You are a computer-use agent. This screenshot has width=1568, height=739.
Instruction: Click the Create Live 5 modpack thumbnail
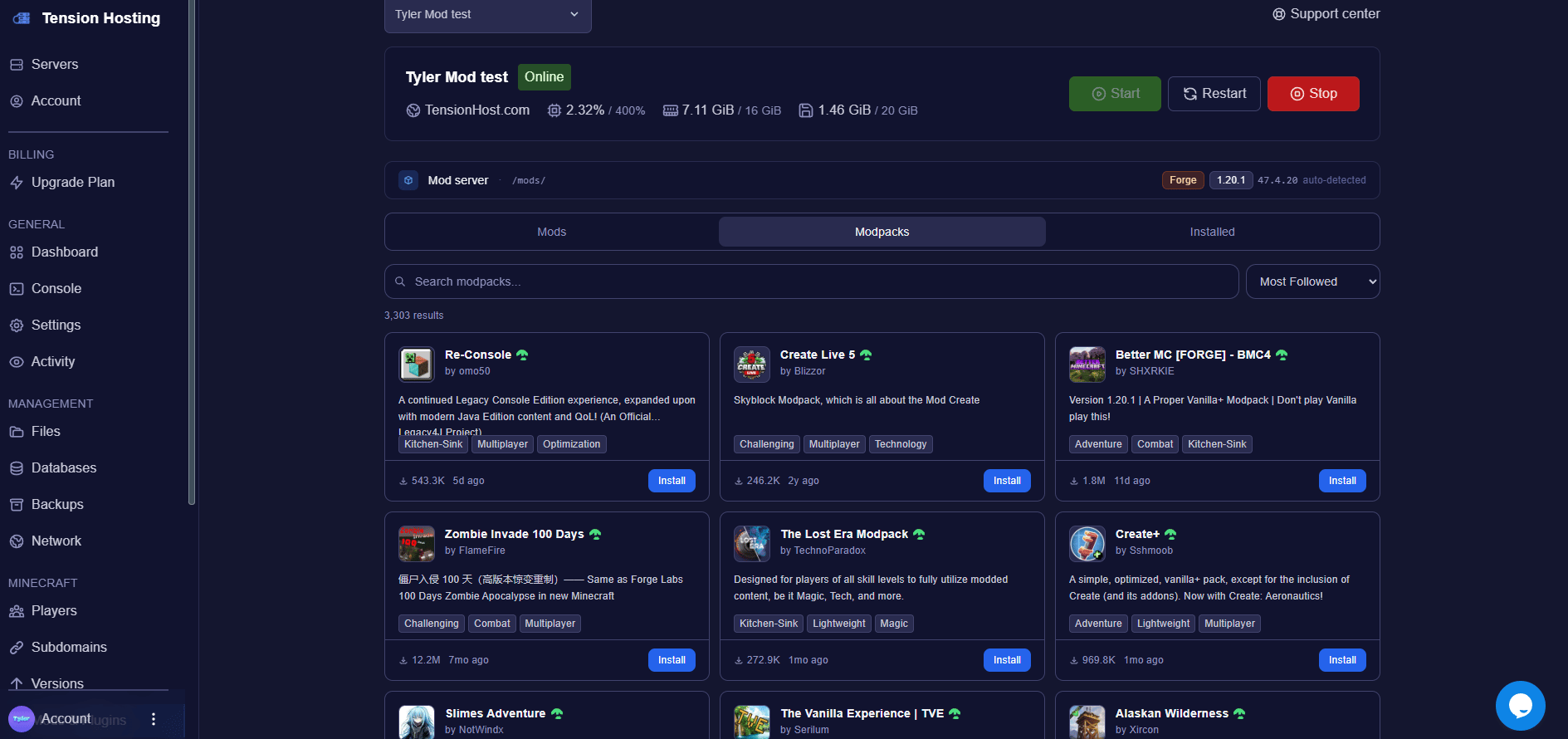pos(752,365)
